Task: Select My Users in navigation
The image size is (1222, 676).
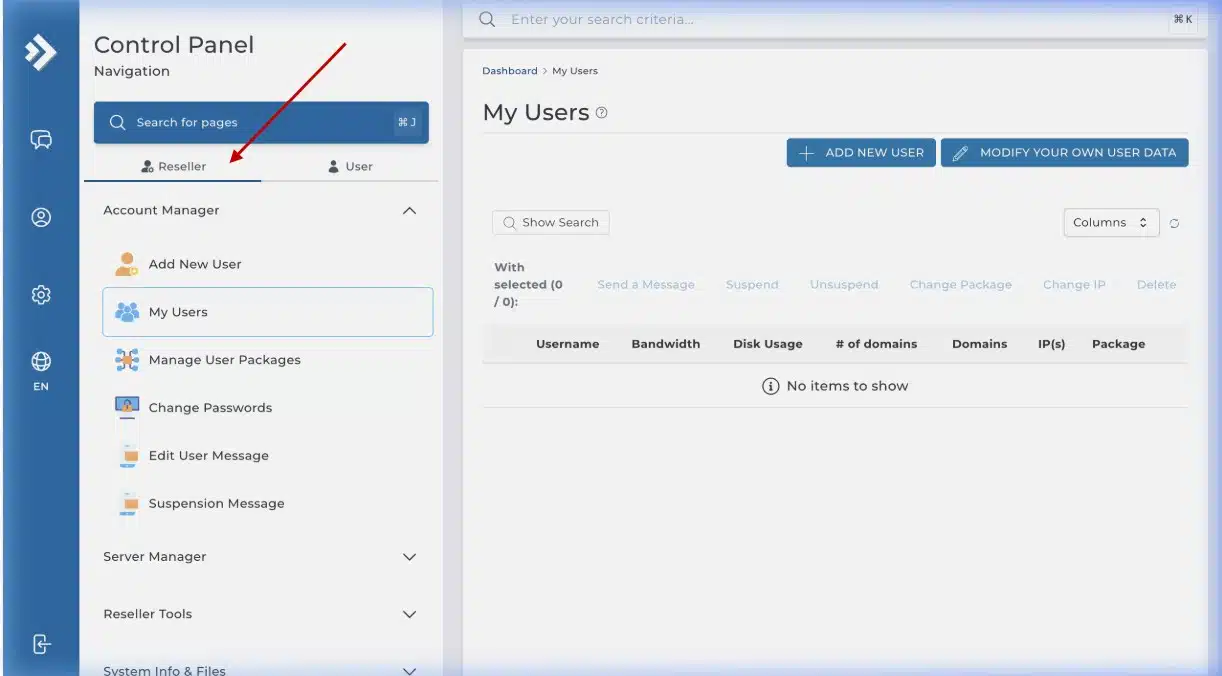Action: (x=268, y=312)
